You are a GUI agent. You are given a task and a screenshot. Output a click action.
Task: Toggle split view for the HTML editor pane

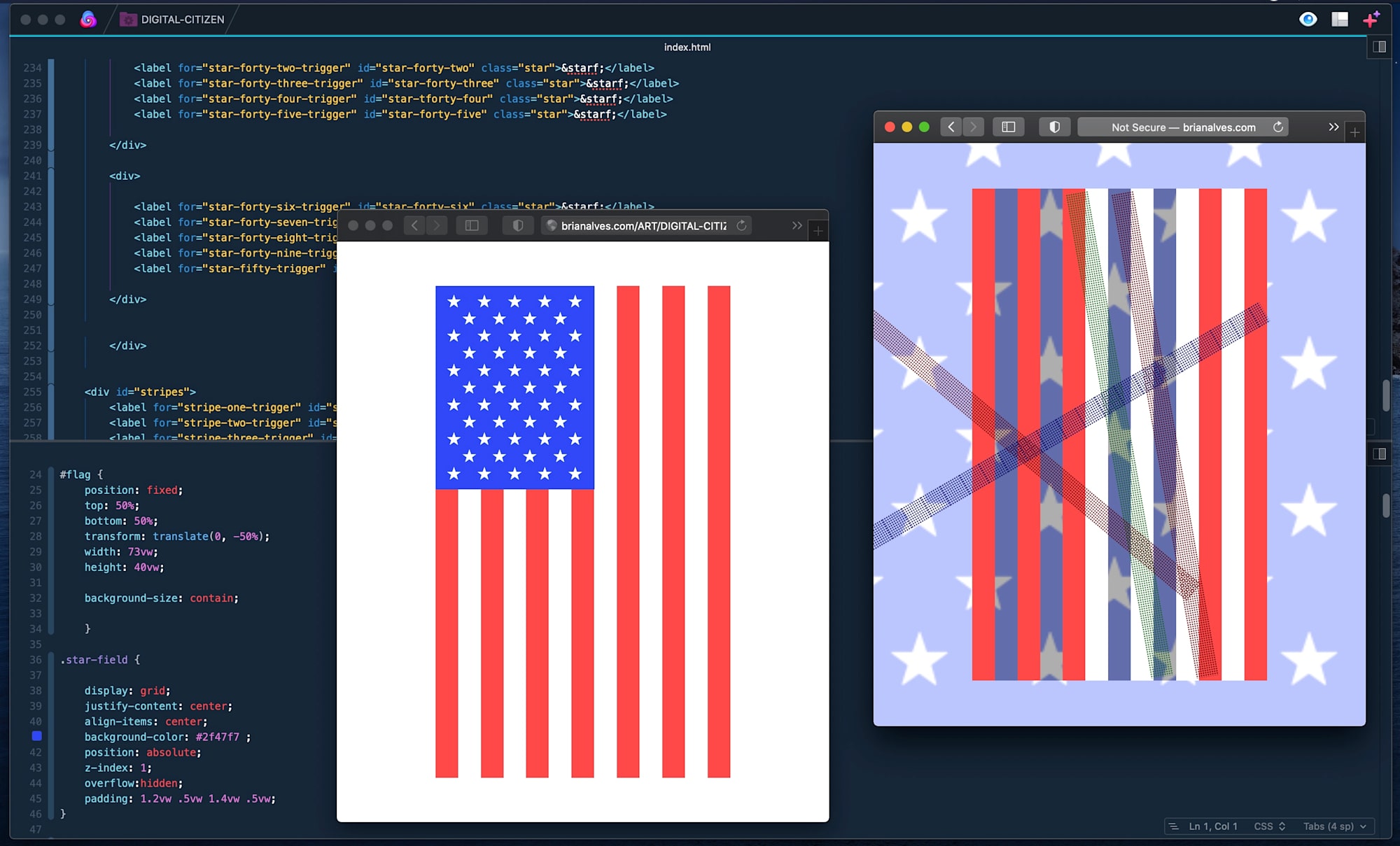click(1379, 47)
